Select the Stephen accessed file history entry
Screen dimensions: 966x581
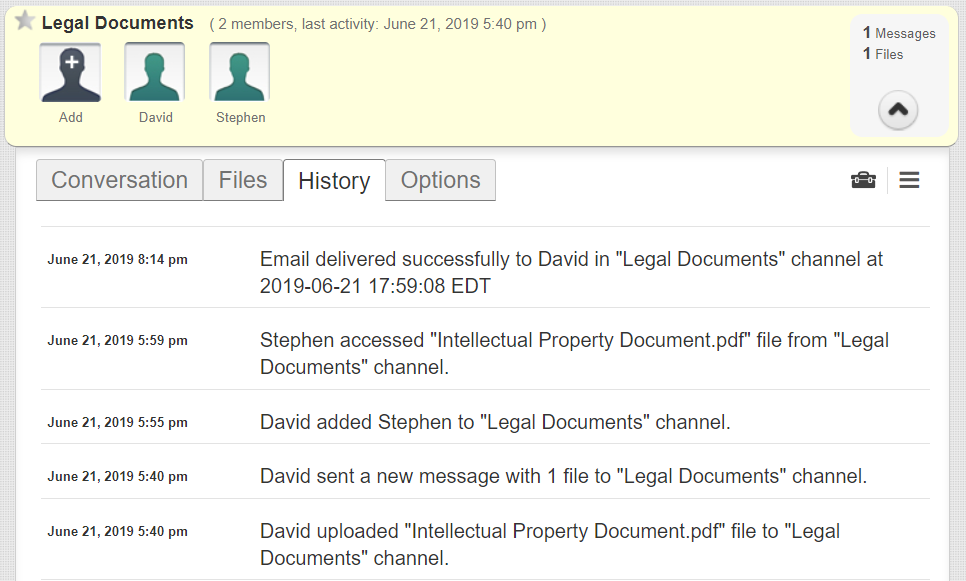(485, 349)
